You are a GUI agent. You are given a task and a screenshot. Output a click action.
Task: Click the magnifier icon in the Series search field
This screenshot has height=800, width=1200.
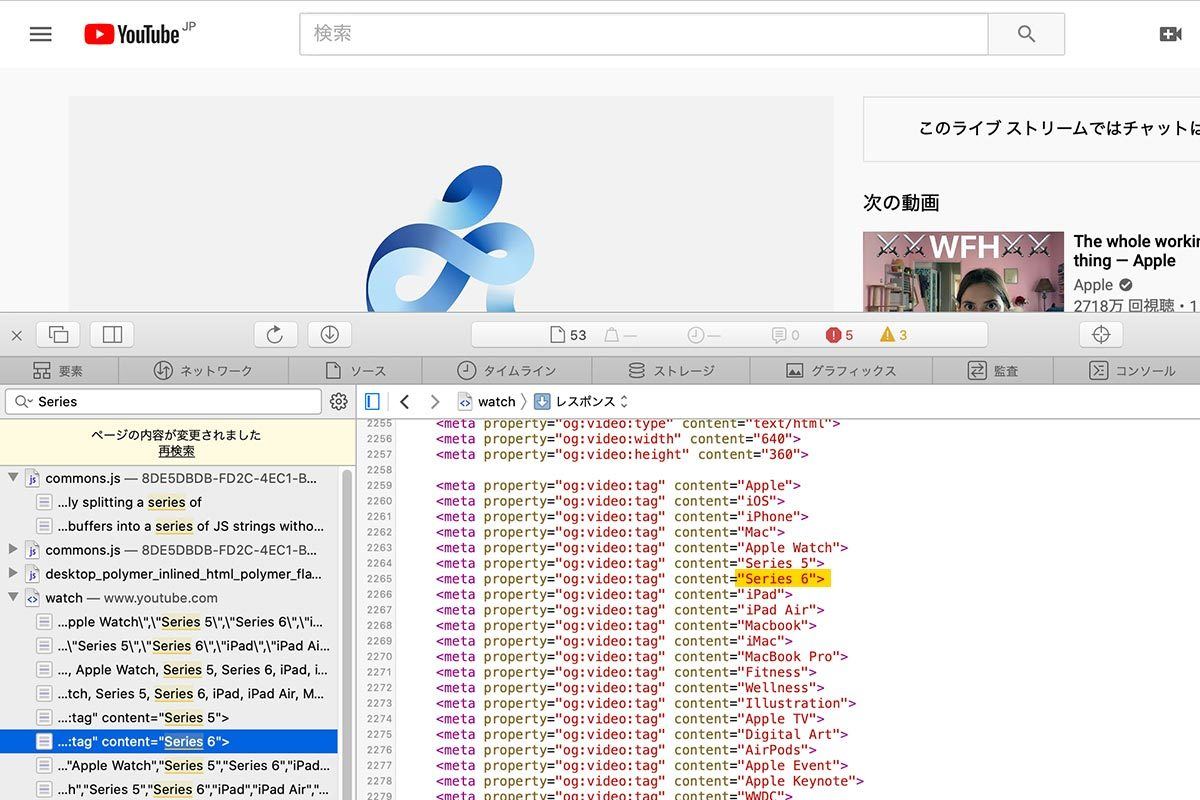[x=22, y=401]
